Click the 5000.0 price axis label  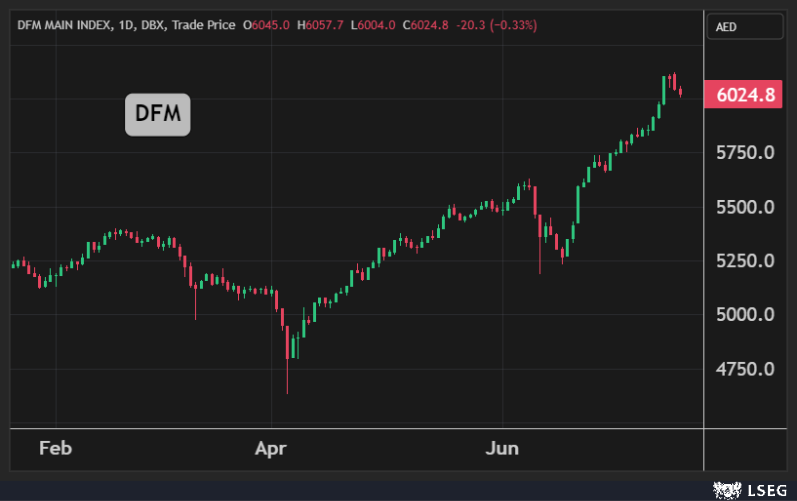pos(746,315)
